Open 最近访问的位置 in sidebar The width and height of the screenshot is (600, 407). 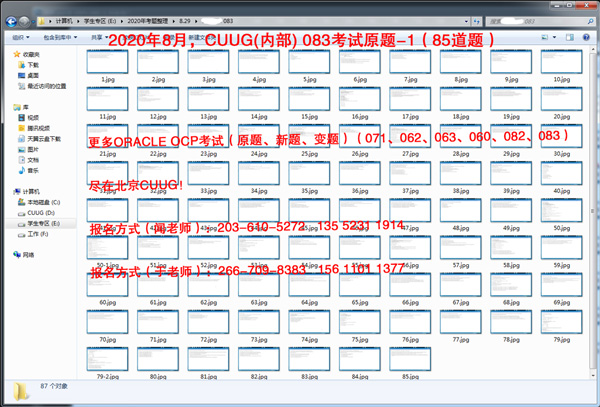tap(42, 86)
